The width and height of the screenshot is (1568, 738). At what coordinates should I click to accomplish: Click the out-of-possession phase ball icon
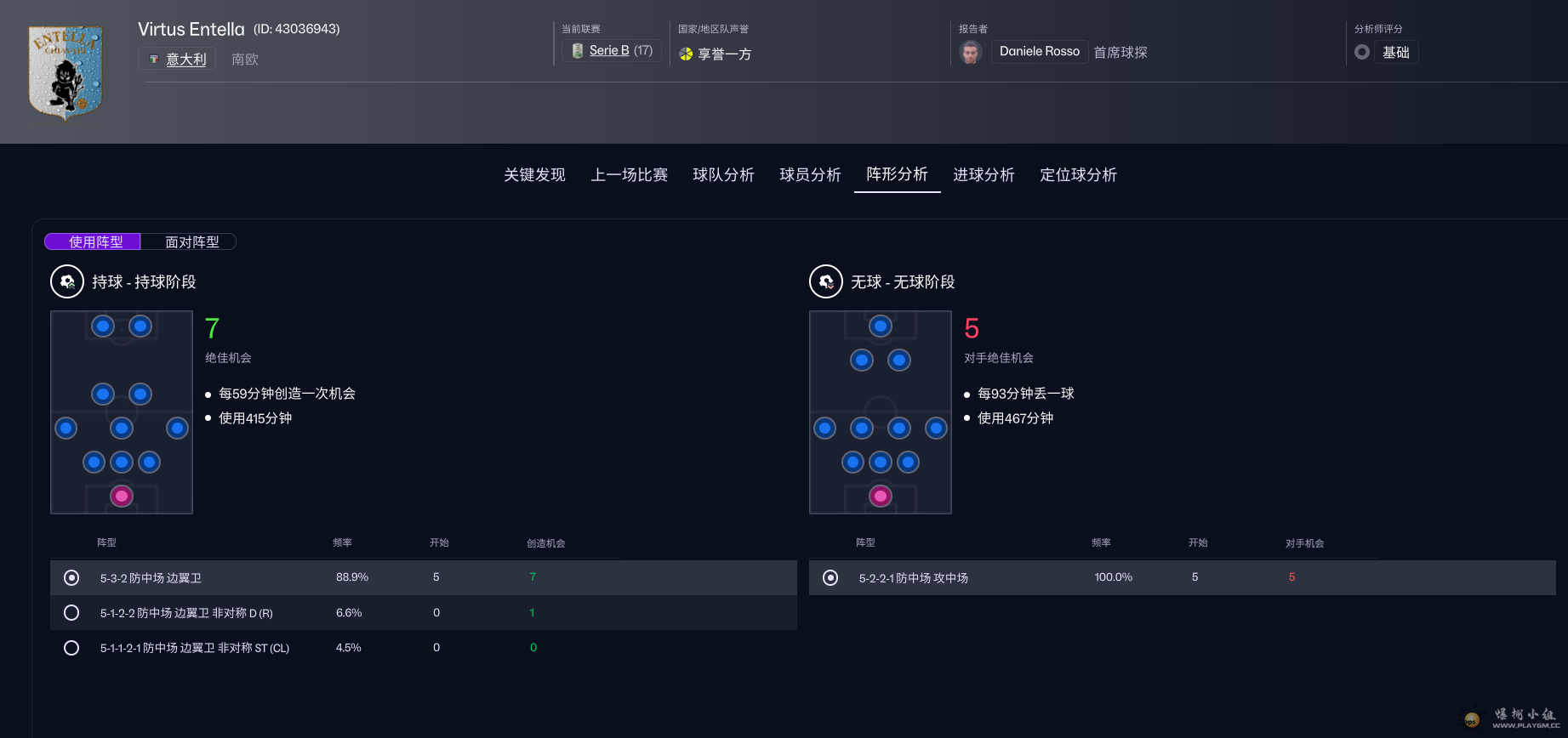[x=825, y=281]
